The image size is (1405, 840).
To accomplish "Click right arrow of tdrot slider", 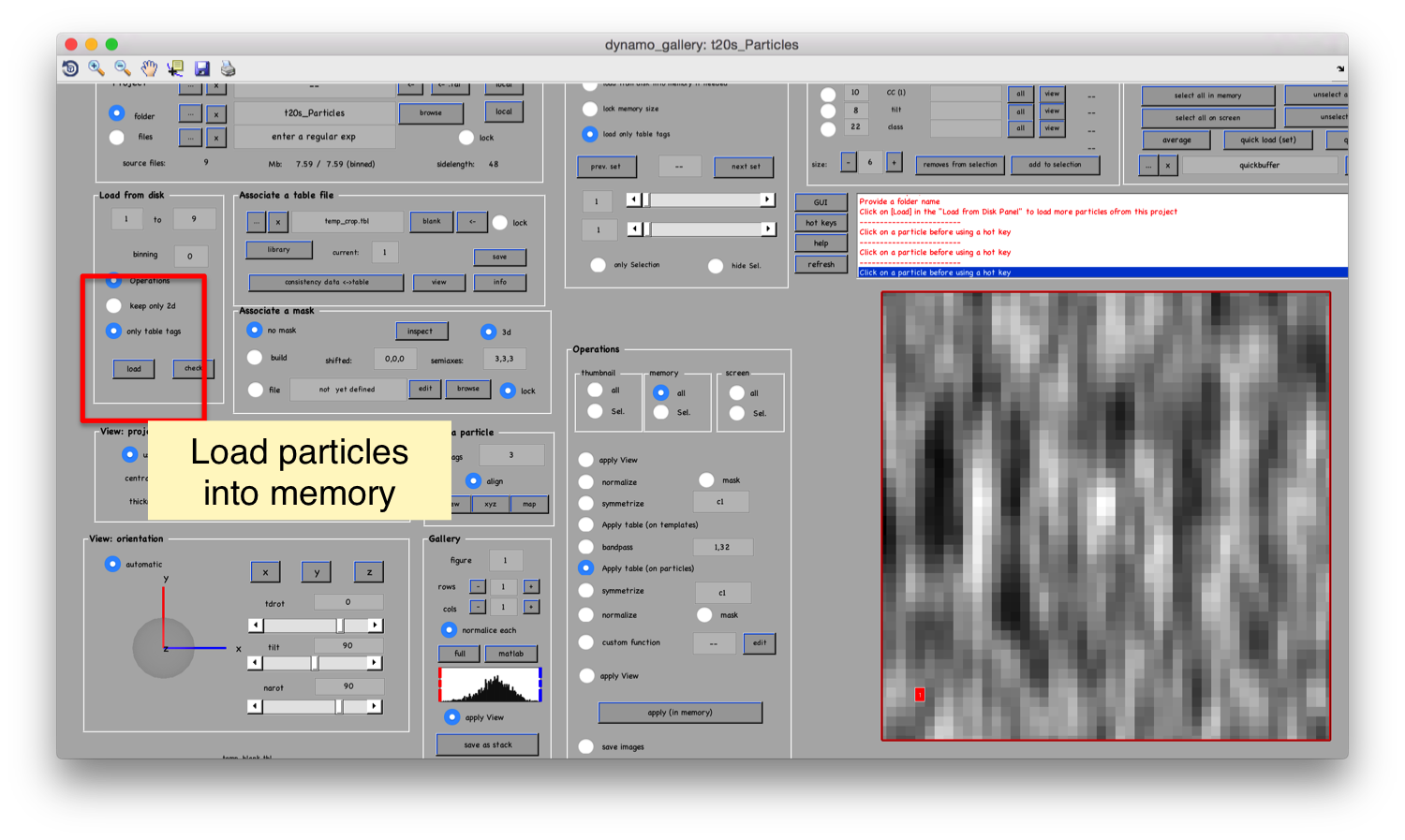I will pos(375,625).
